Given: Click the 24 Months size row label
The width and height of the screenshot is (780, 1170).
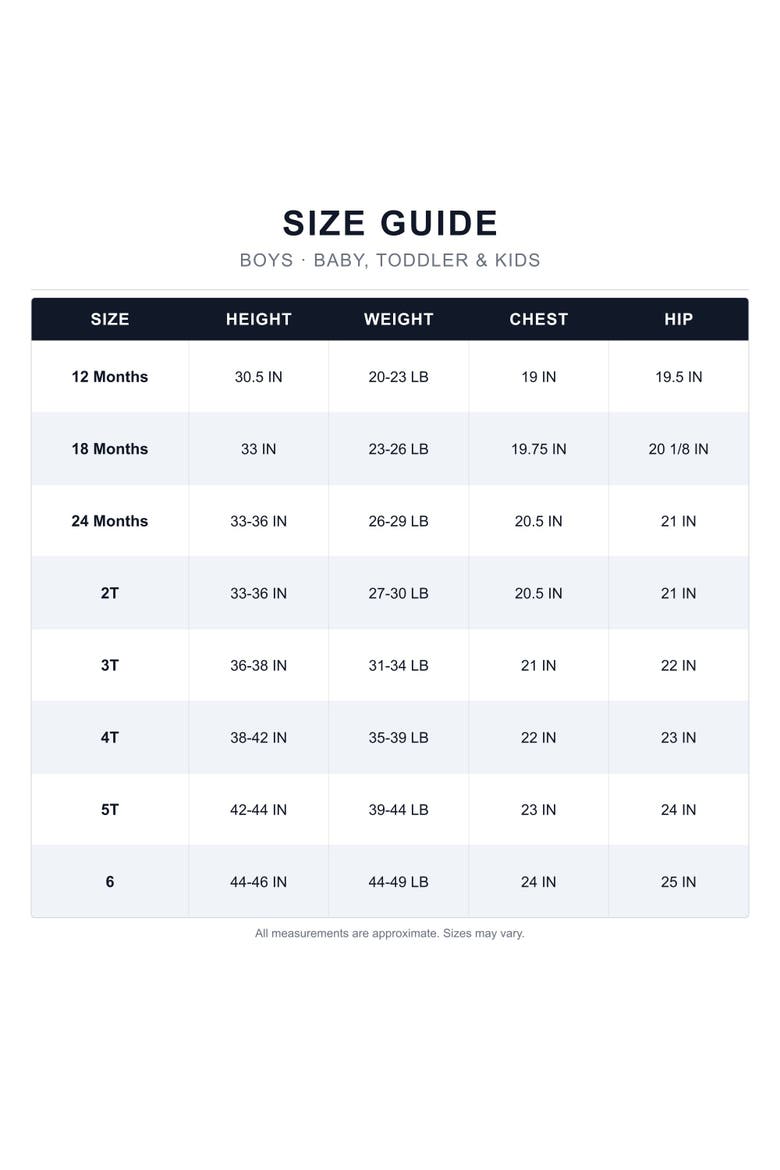Looking at the screenshot, I should click(110, 521).
